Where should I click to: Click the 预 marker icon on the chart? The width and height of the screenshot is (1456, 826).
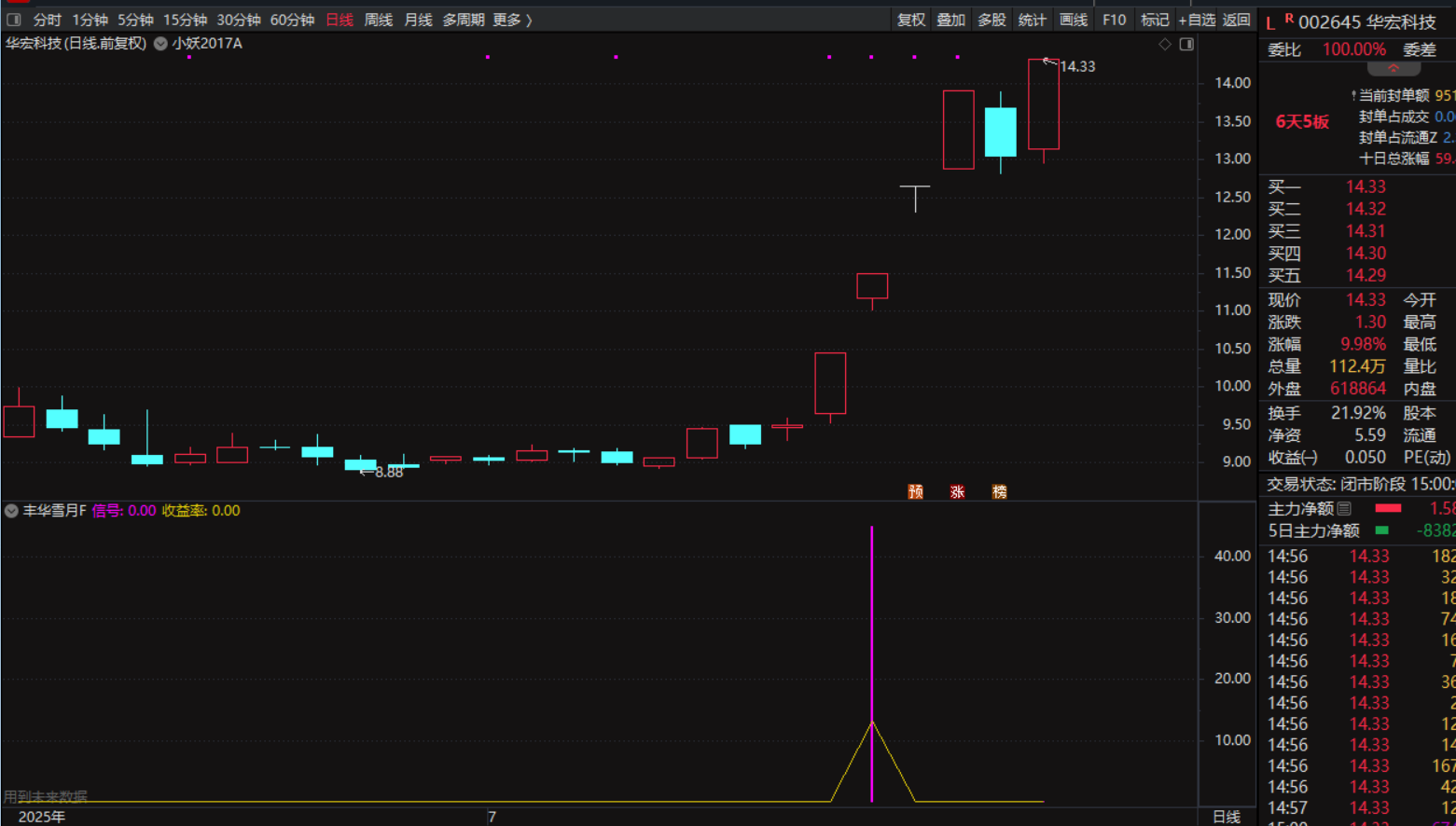tap(916, 491)
